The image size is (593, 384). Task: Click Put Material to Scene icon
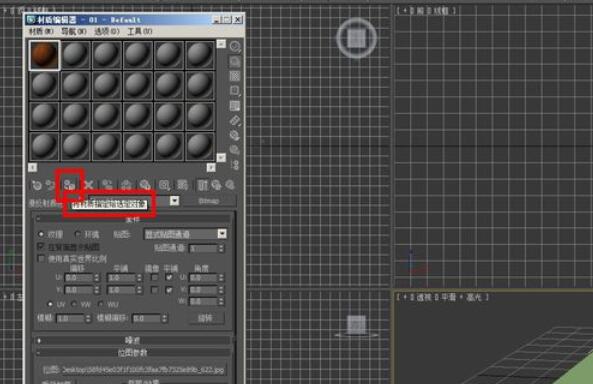coord(51,185)
